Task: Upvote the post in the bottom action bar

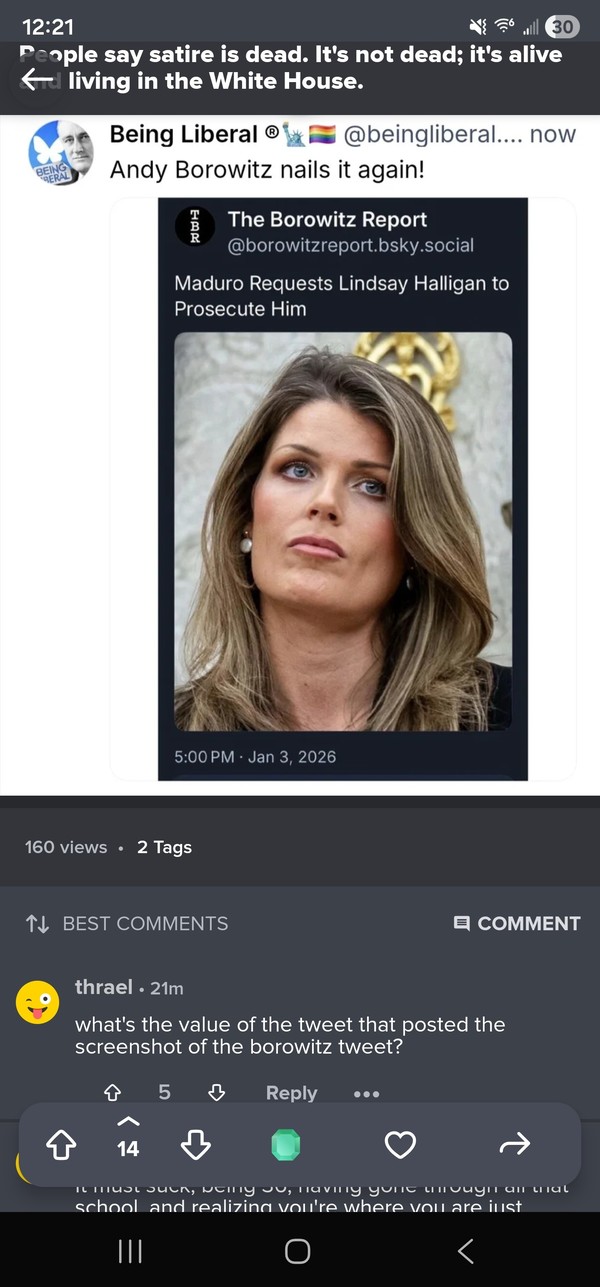Action: click(x=62, y=1145)
